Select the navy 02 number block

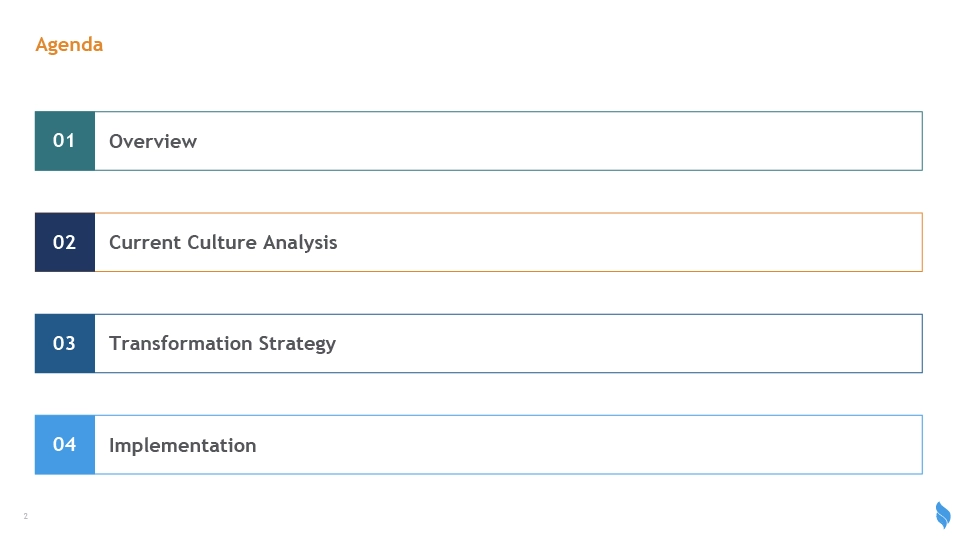[65, 242]
